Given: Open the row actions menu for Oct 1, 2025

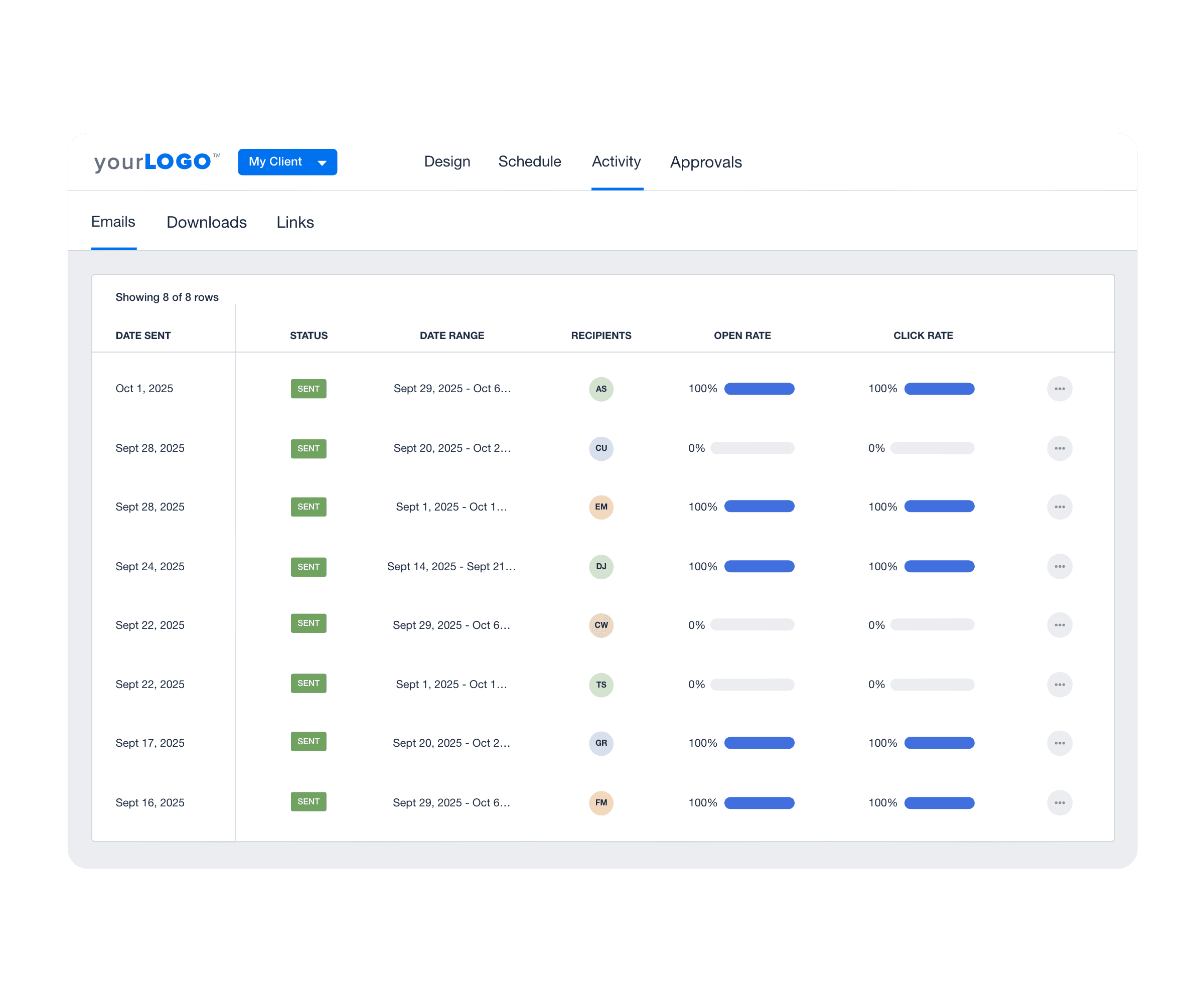Looking at the screenshot, I should click(1060, 389).
